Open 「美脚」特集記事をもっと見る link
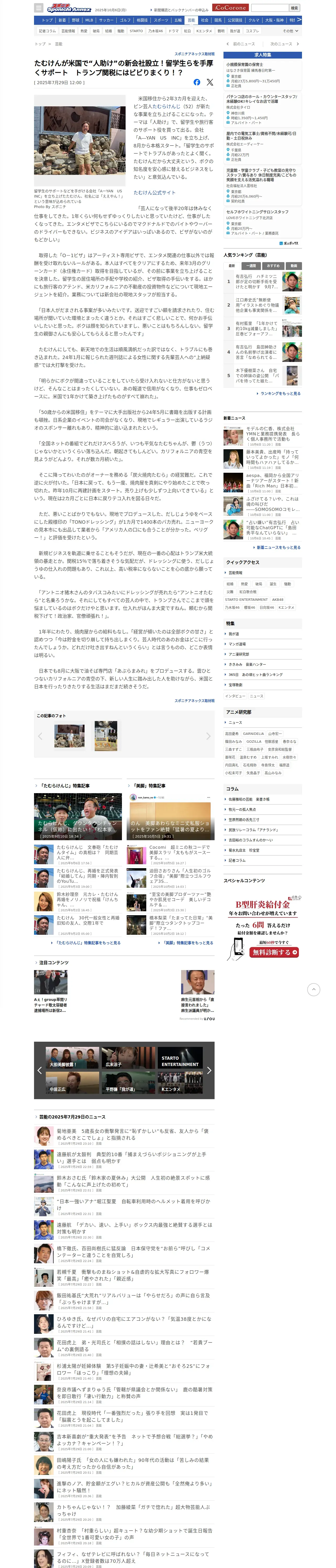 tap(186, 942)
